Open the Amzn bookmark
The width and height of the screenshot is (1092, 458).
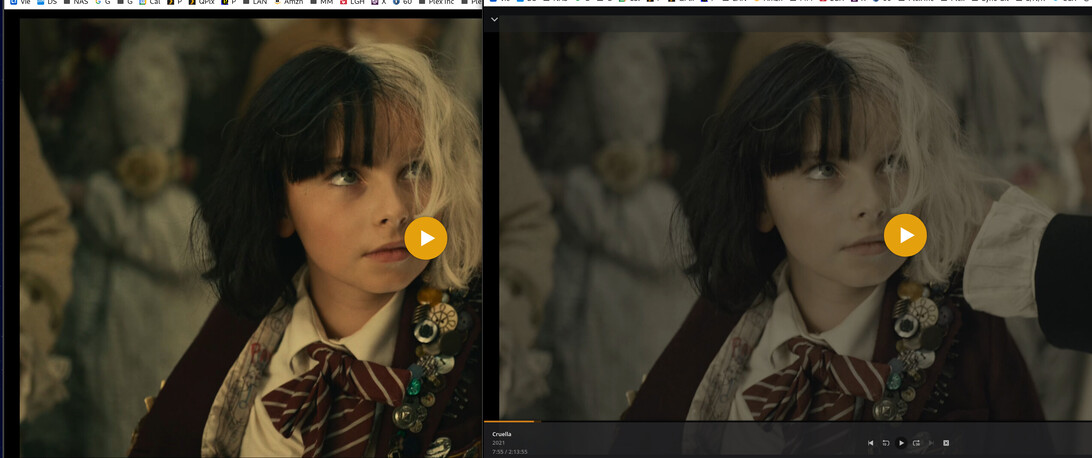[x=288, y=2]
